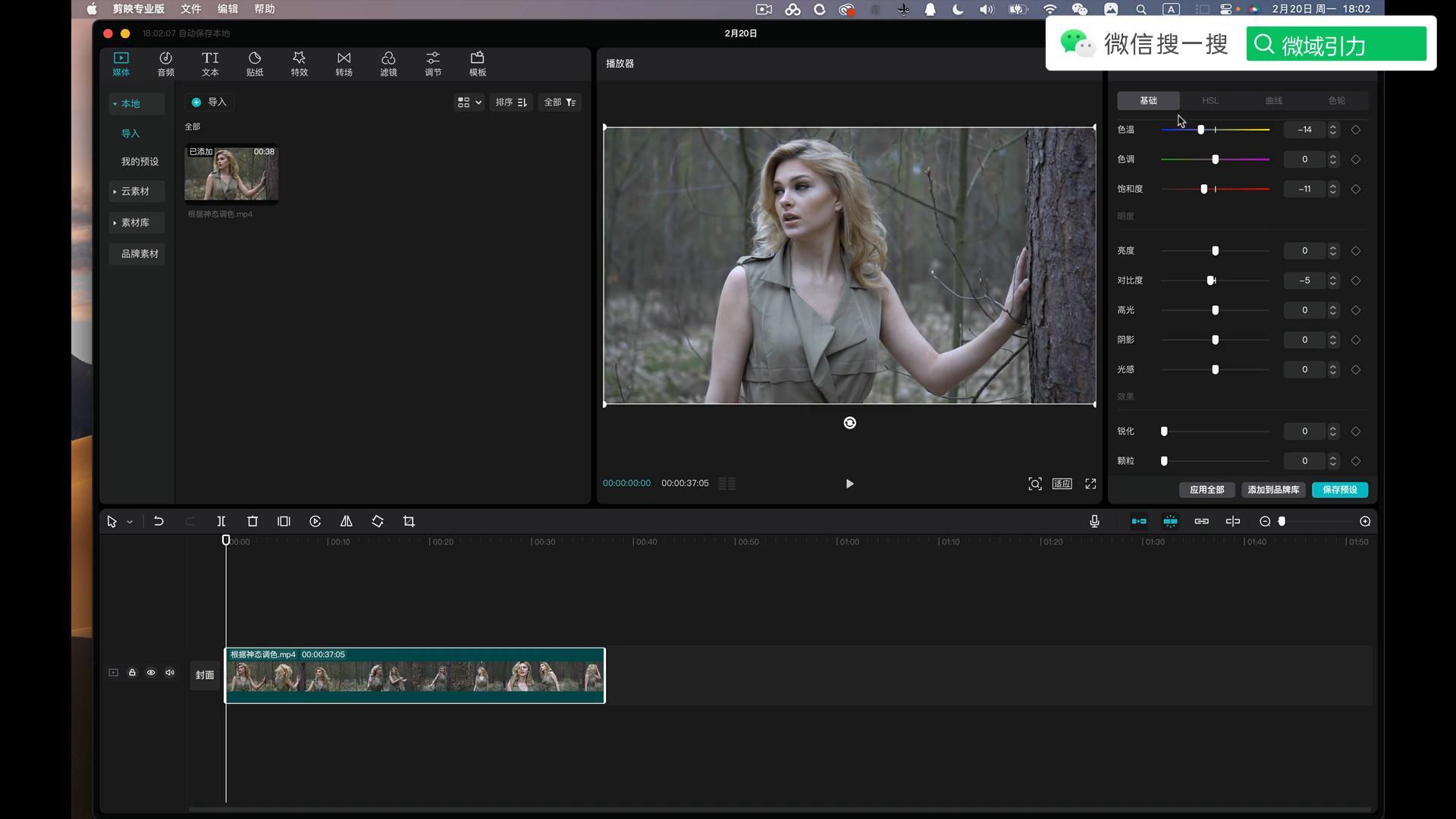
Task: Mute the track with speaker icon
Action: click(170, 673)
